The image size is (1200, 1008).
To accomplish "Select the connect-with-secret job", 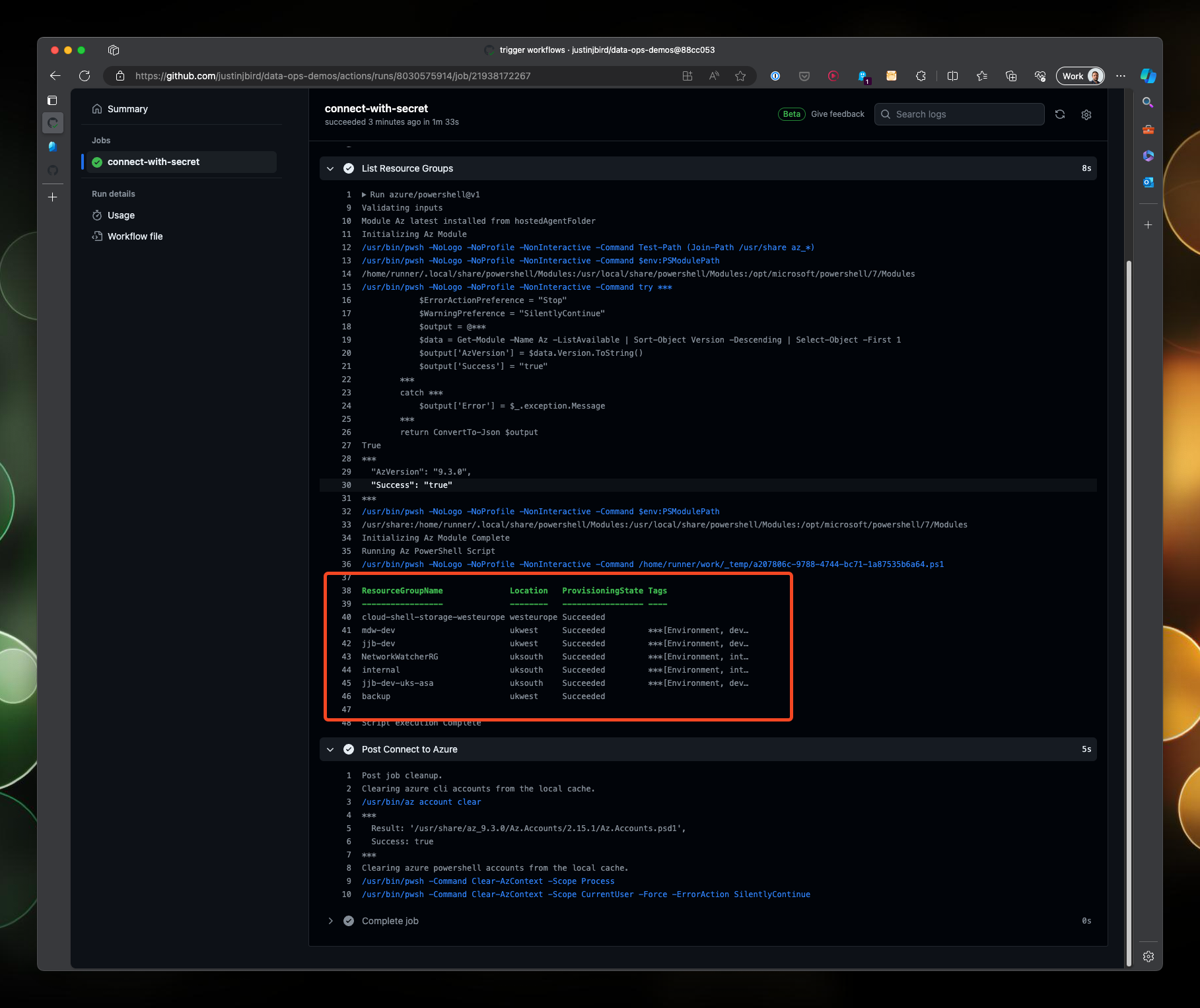I will [182, 162].
